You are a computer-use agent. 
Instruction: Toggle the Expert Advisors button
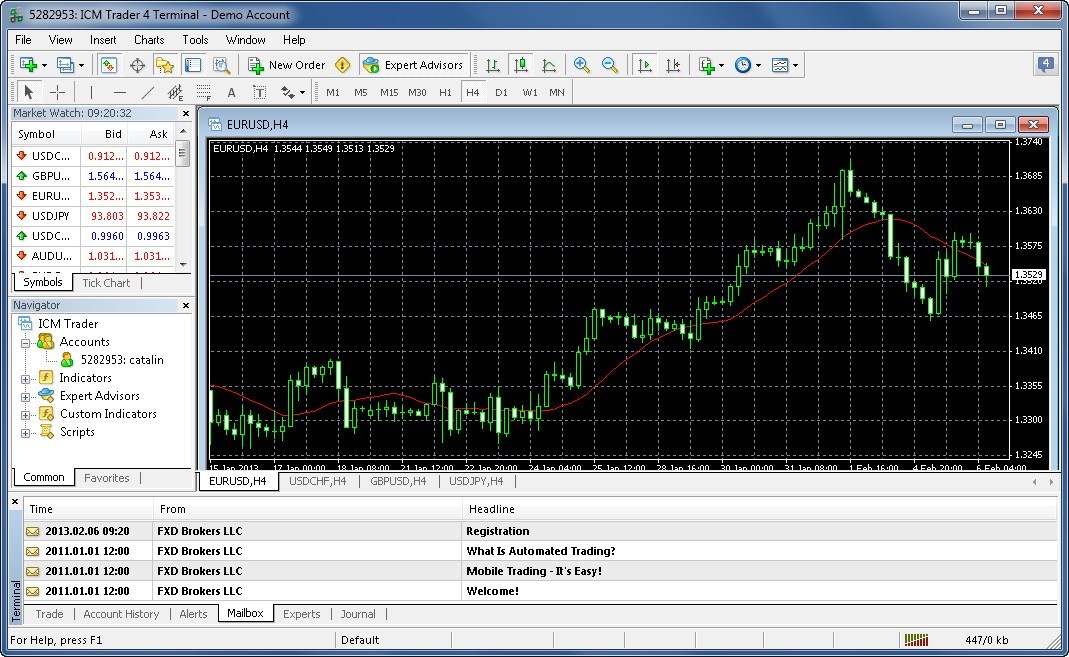coord(413,65)
